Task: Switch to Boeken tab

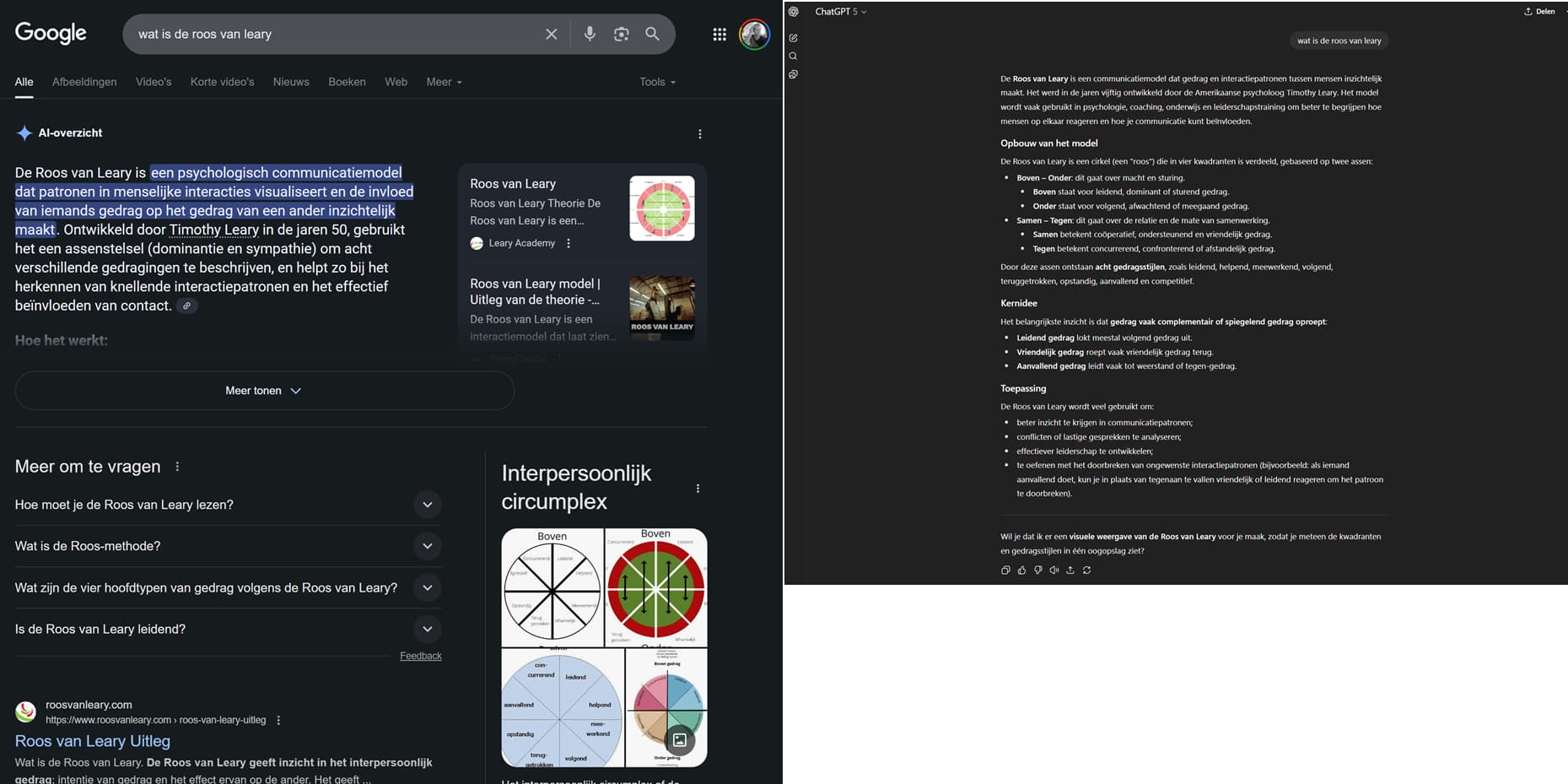Action: point(347,82)
